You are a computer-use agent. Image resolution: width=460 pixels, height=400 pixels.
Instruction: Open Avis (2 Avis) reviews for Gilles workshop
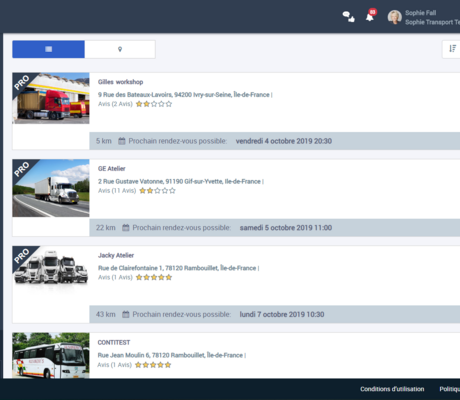pos(115,104)
